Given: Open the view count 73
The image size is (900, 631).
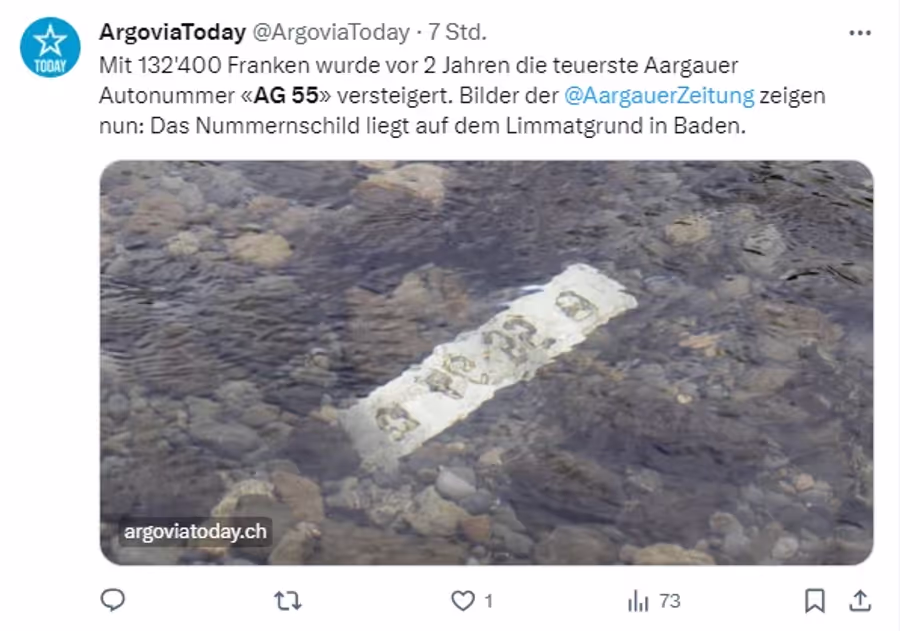Looking at the screenshot, I should [669, 601].
